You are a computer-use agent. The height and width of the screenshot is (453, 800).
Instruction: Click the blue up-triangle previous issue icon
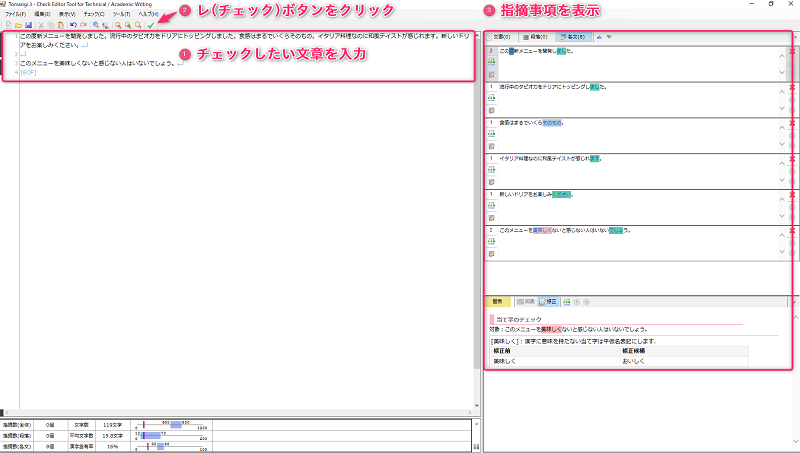598,36
